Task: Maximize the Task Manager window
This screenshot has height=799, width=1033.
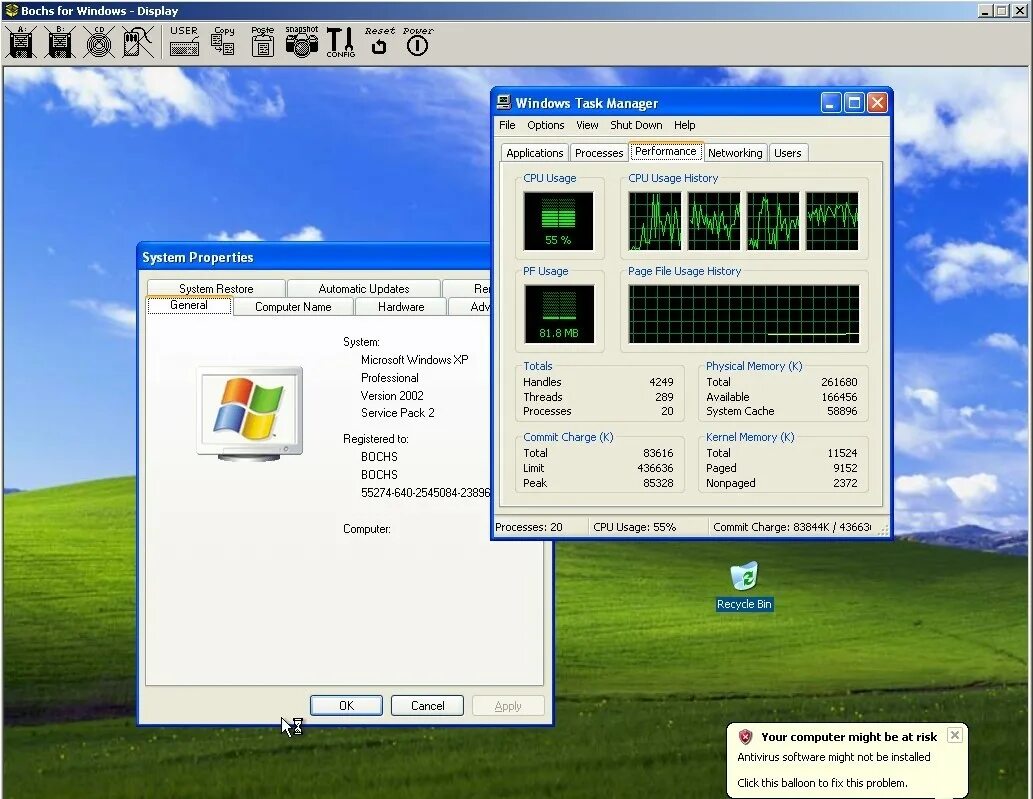Action: tap(854, 103)
